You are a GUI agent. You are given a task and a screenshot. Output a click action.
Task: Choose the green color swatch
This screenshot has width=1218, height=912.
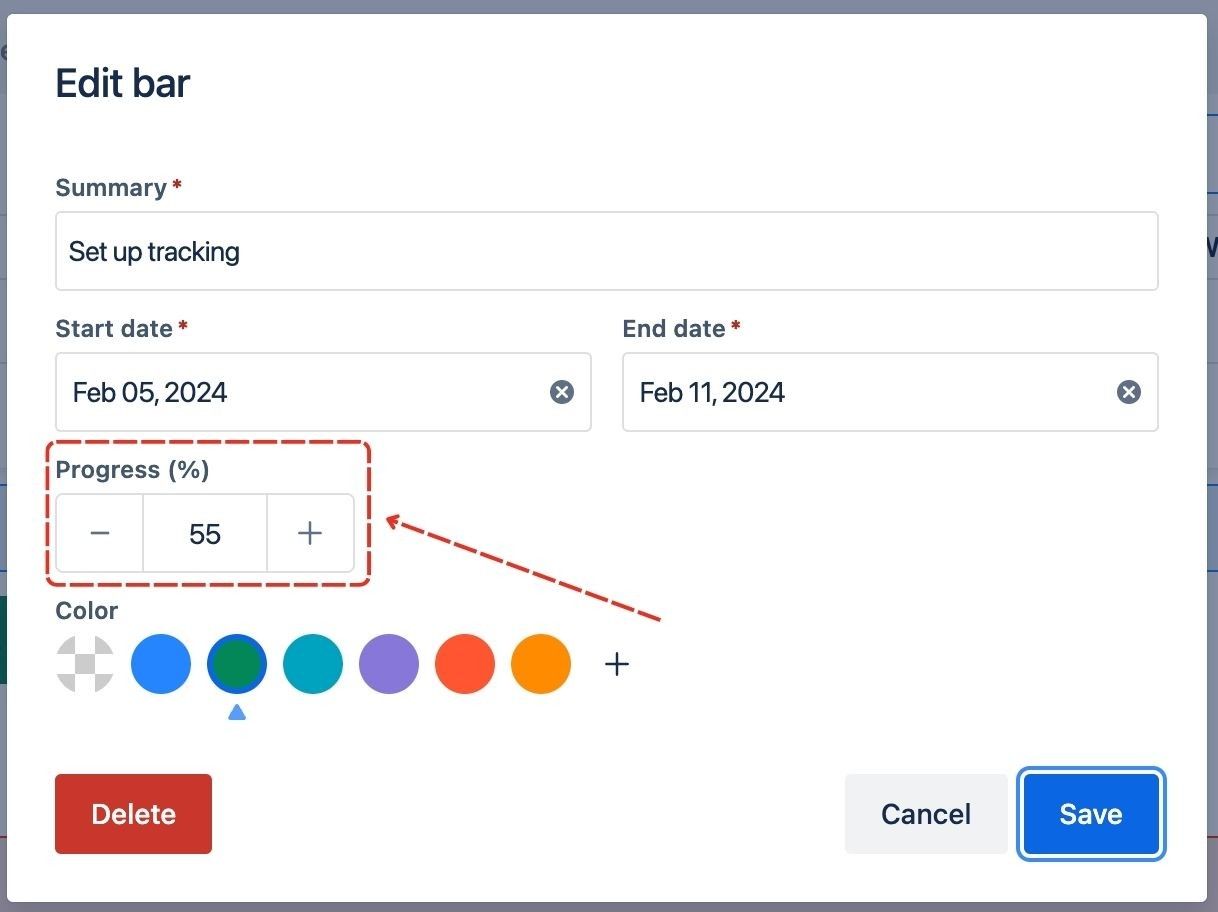coord(237,664)
